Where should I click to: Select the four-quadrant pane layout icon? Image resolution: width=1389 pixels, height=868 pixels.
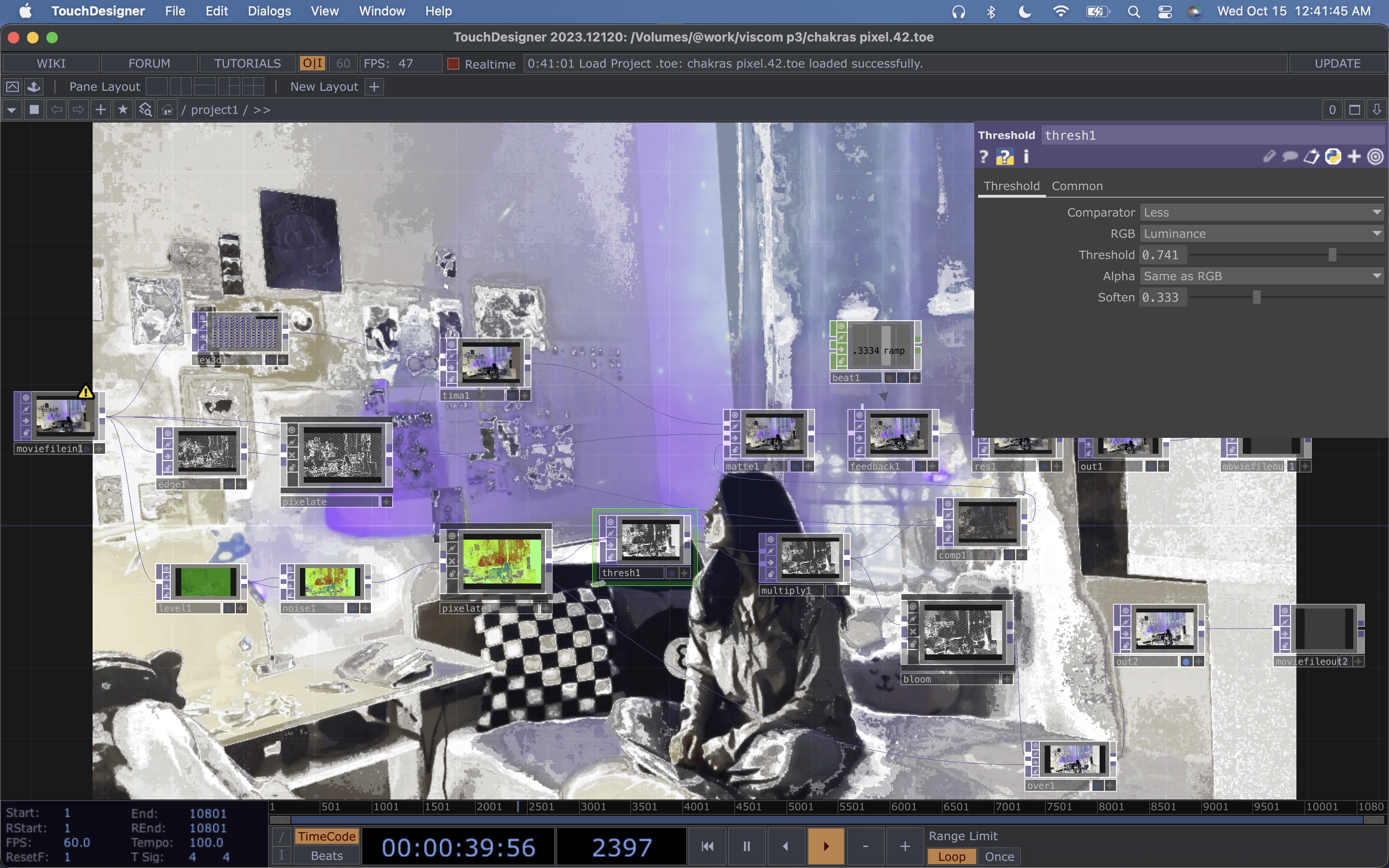click(x=253, y=87)
